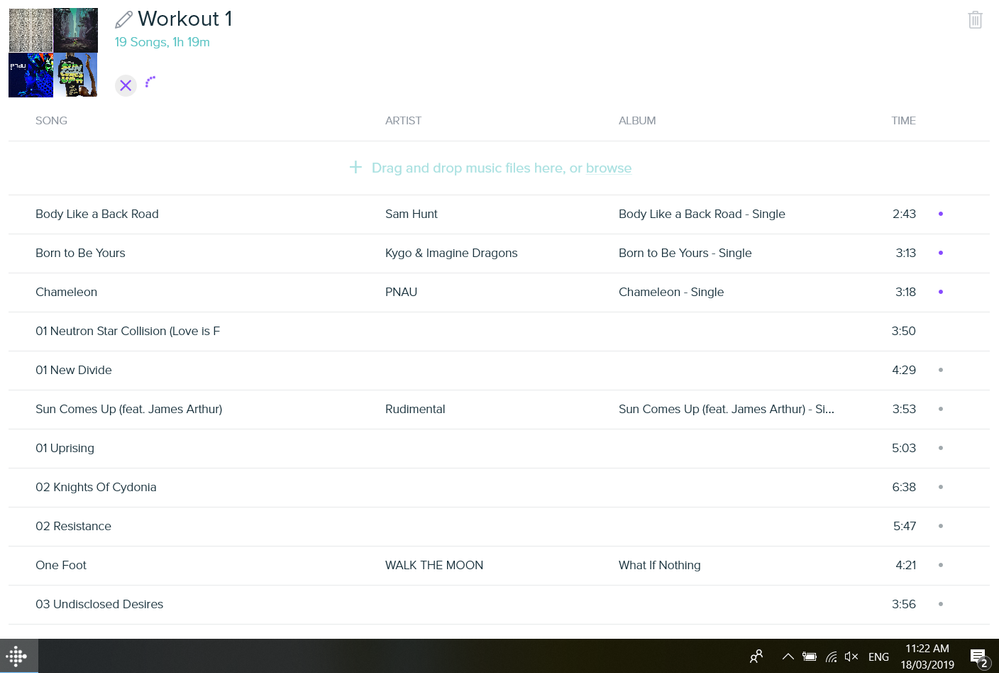Click artist Kygo & Imagine Dragons

[451, 253]
